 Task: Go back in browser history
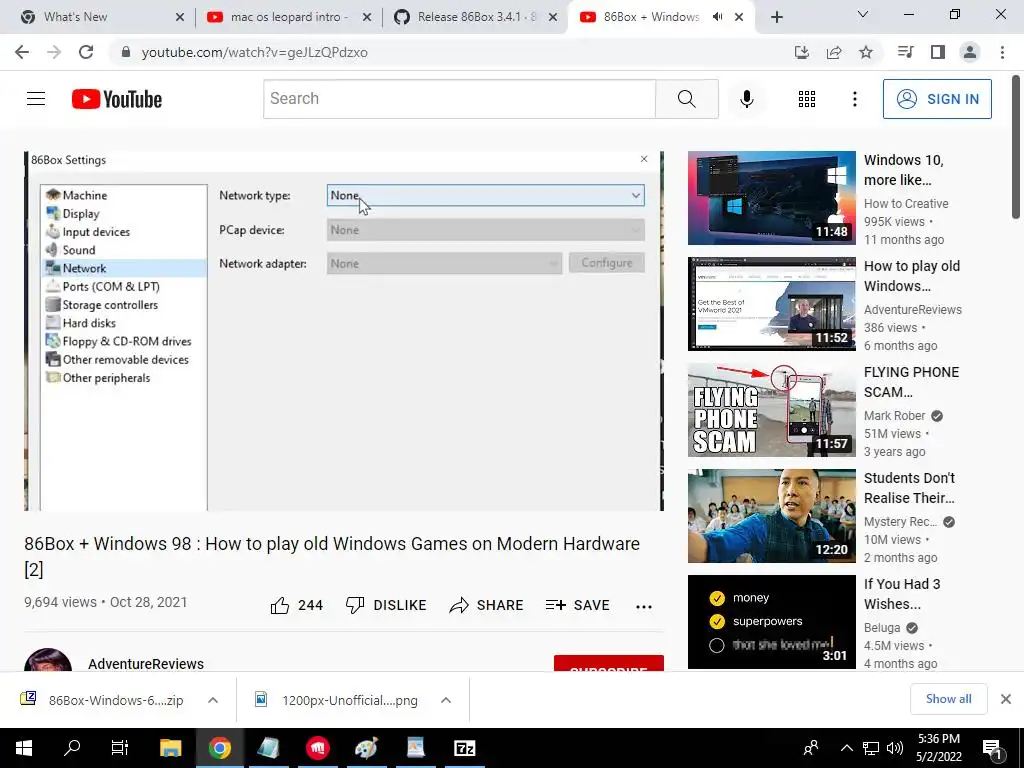tap(22, 52)
